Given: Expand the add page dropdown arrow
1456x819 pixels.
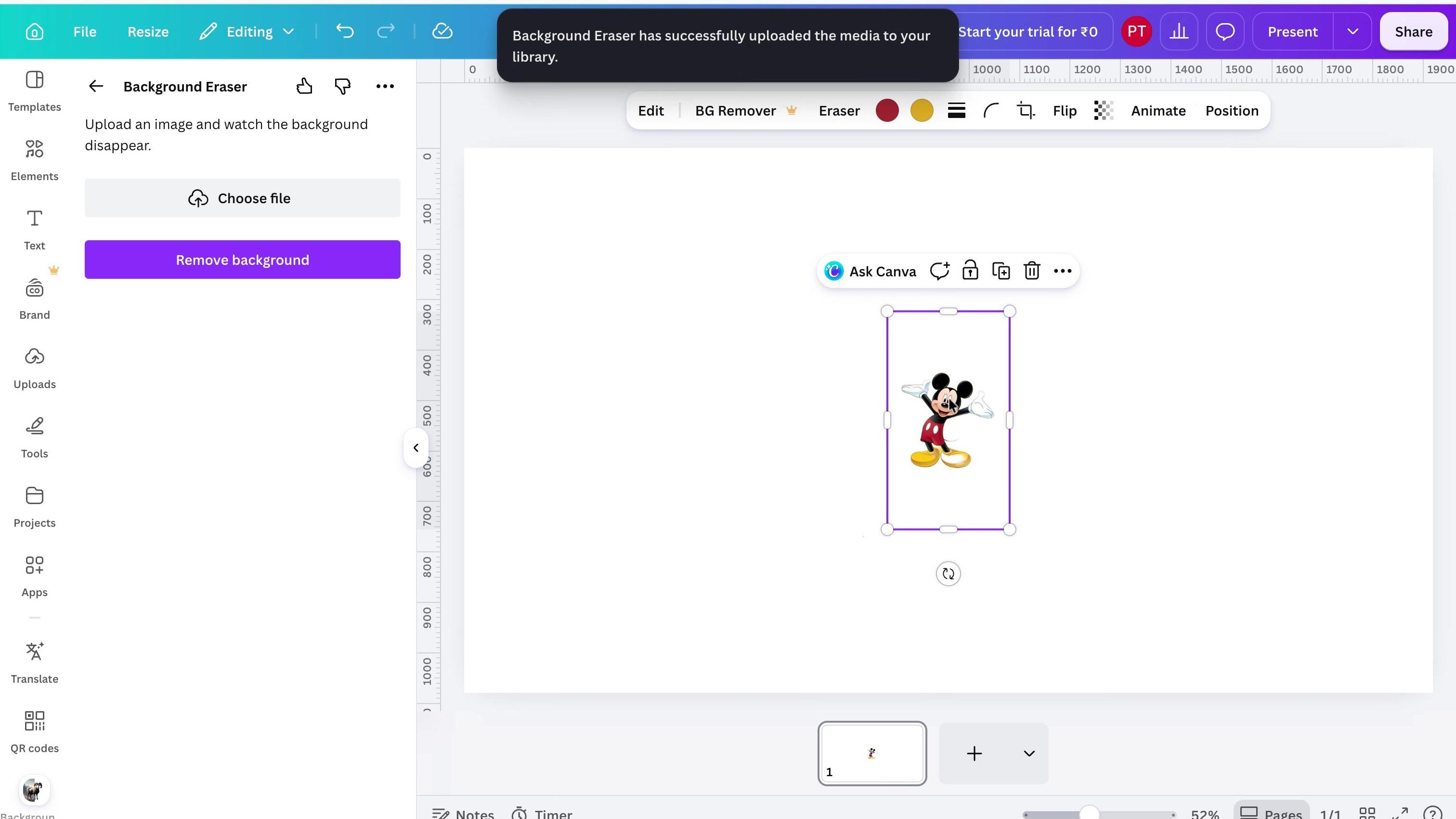Looking at the screenshot, I should click(x=1029, y=754).
